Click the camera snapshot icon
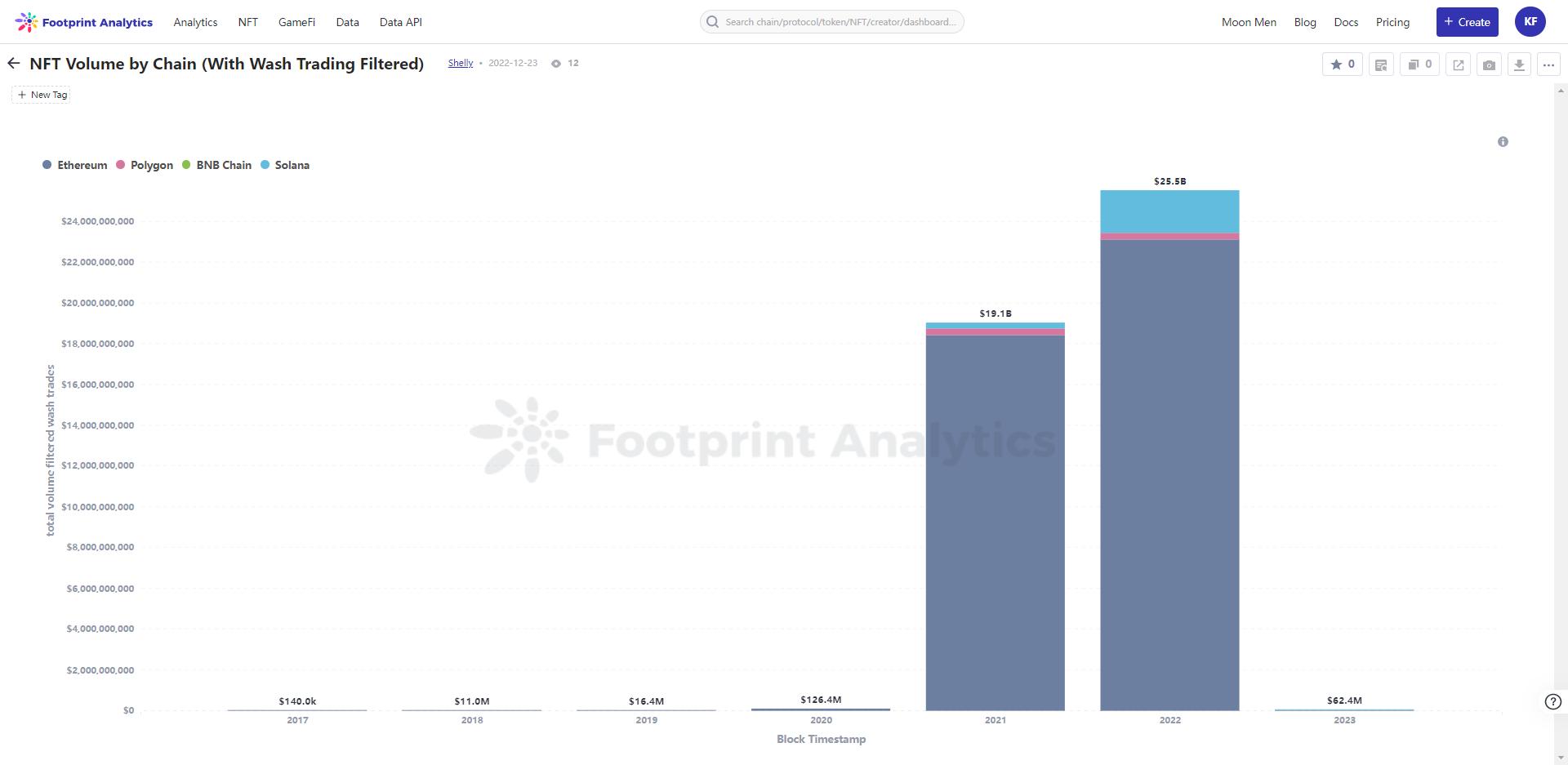 (1489, 64)
